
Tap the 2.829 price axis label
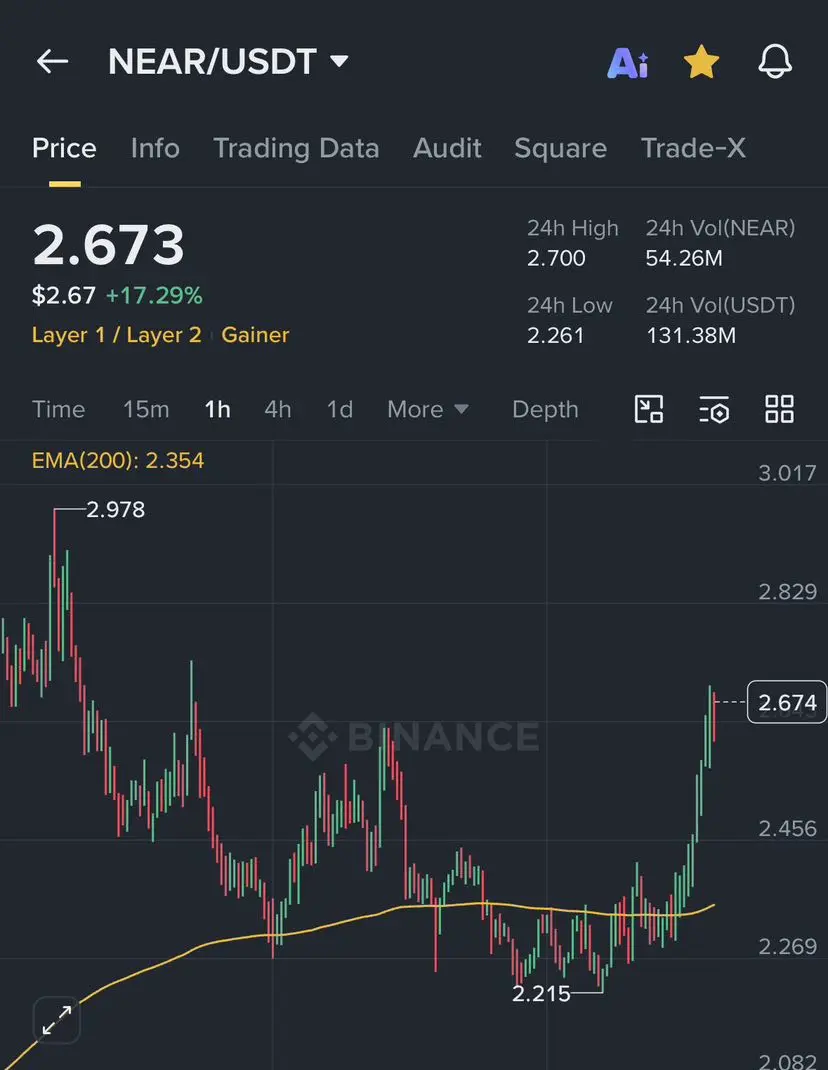pyautogui.click(x=787, y=592)
